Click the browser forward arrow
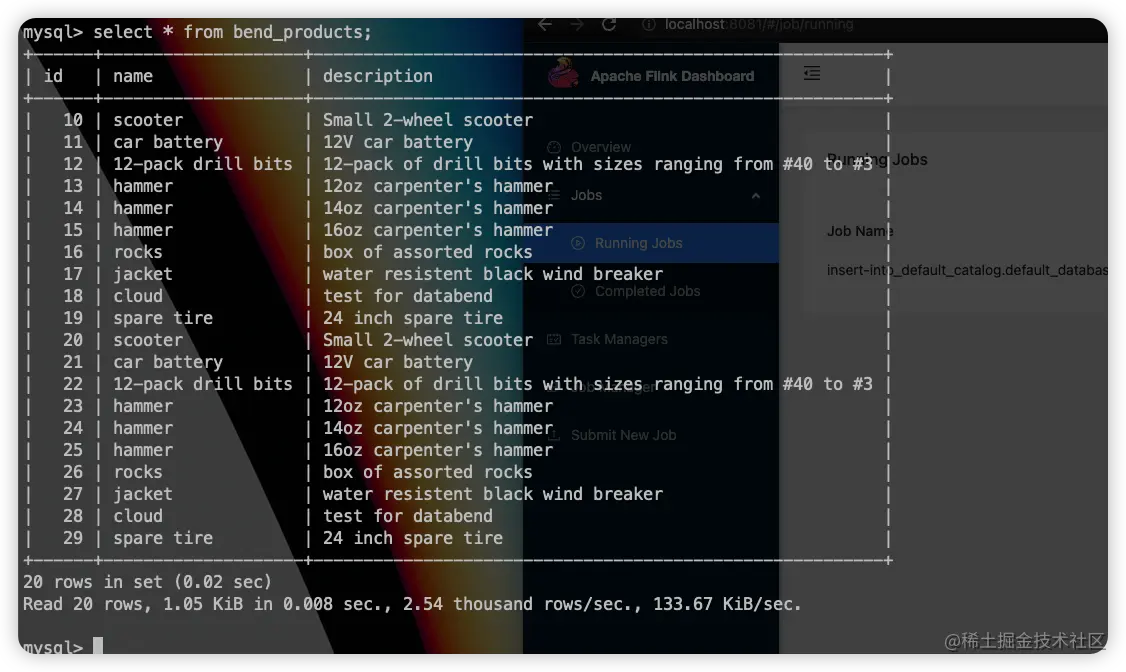Viewport: 1126px width, 672px height. pyautogui.click(x=576, y=24)
